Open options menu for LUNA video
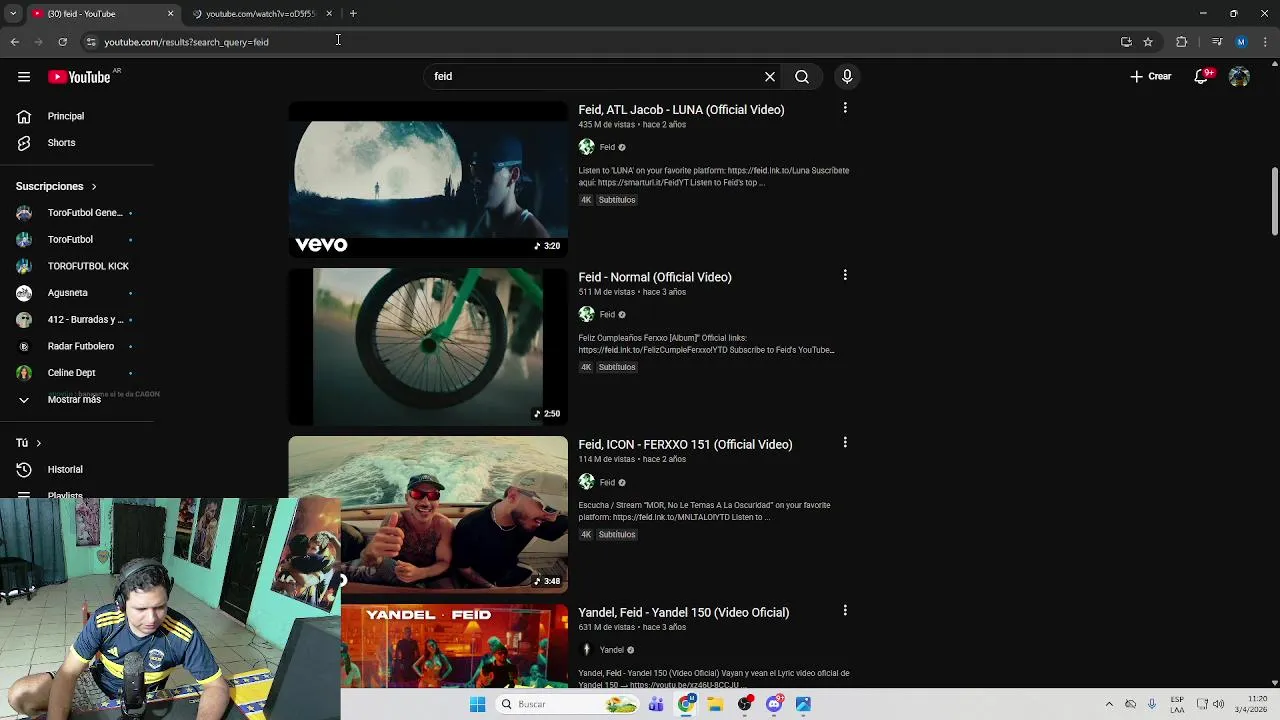The width and height of the screenshot is (1280, 720). click(x=845, y=108)
